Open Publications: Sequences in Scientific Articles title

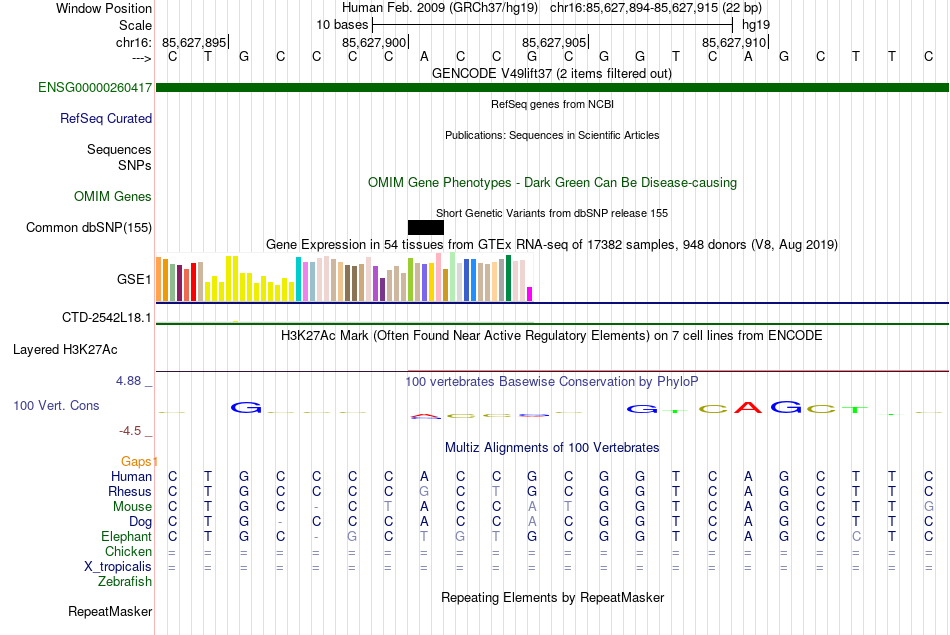(552, 135)
